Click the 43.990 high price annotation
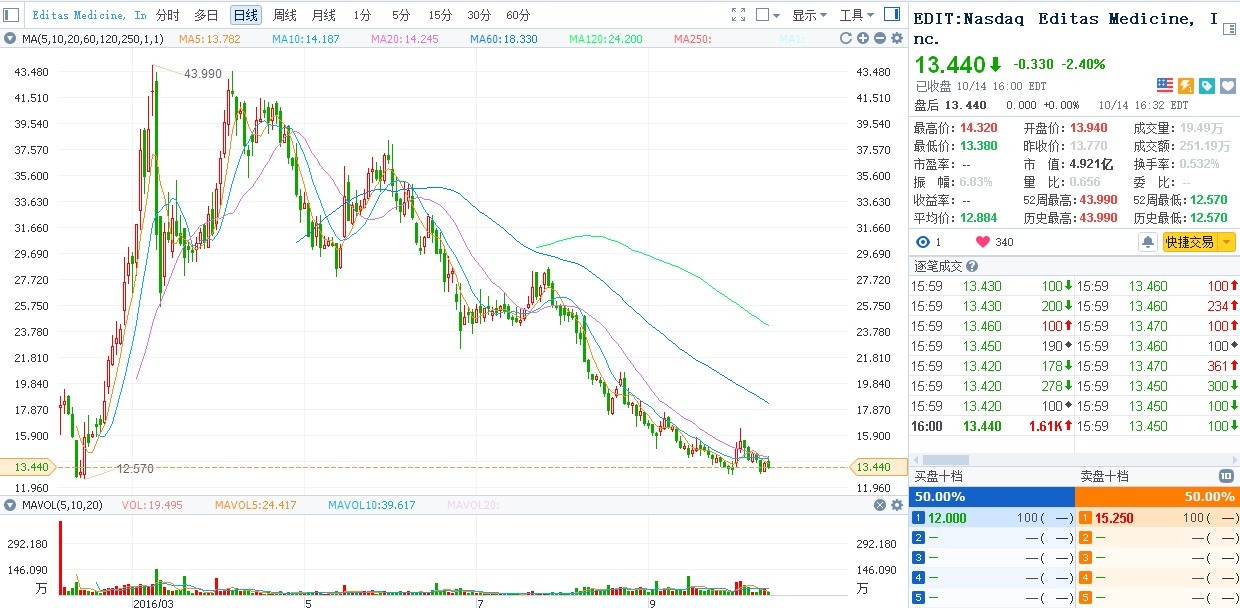 pyautogui.click(x=203, y=74)
